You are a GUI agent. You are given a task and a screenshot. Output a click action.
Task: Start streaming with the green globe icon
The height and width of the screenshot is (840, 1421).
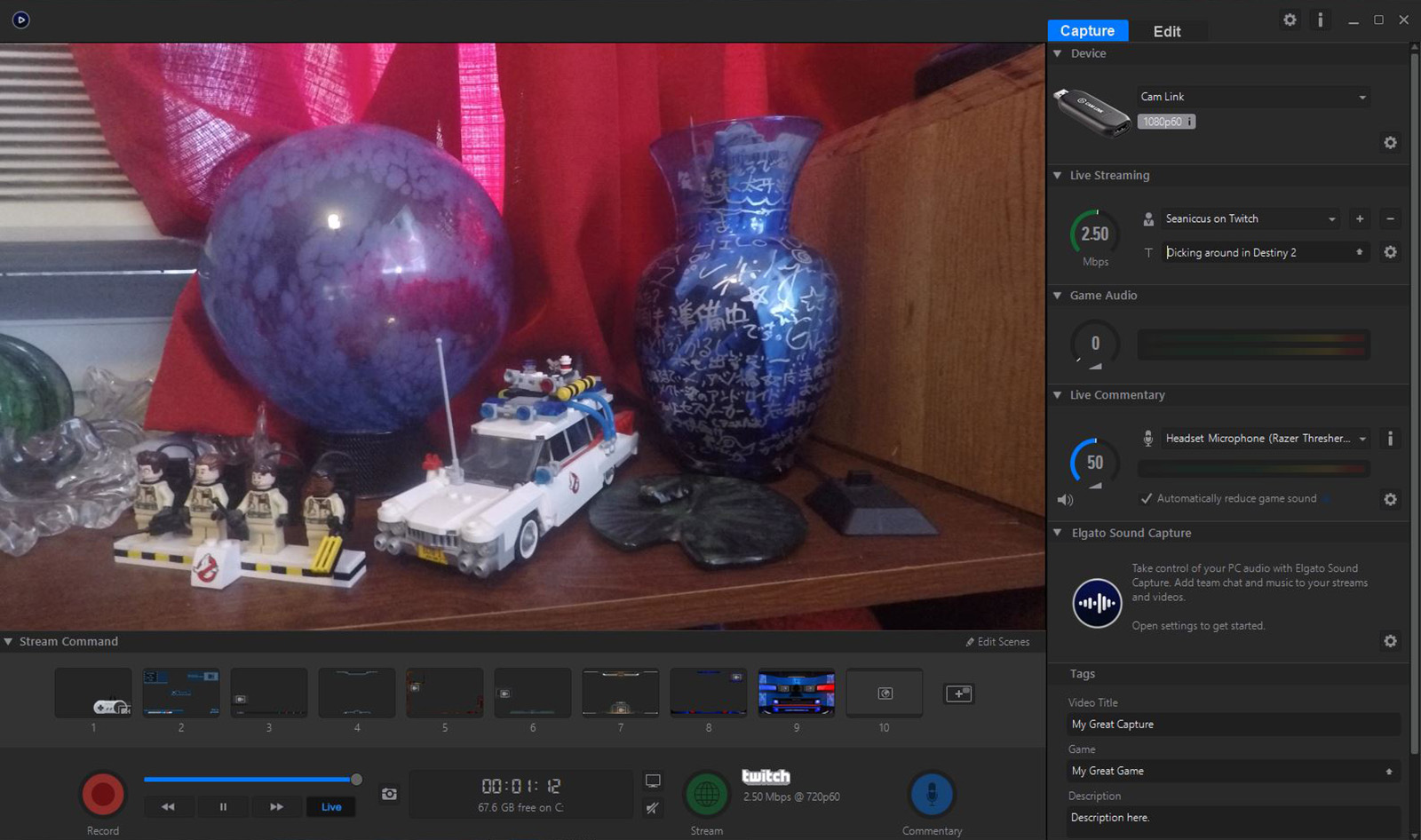coord(706,794)
